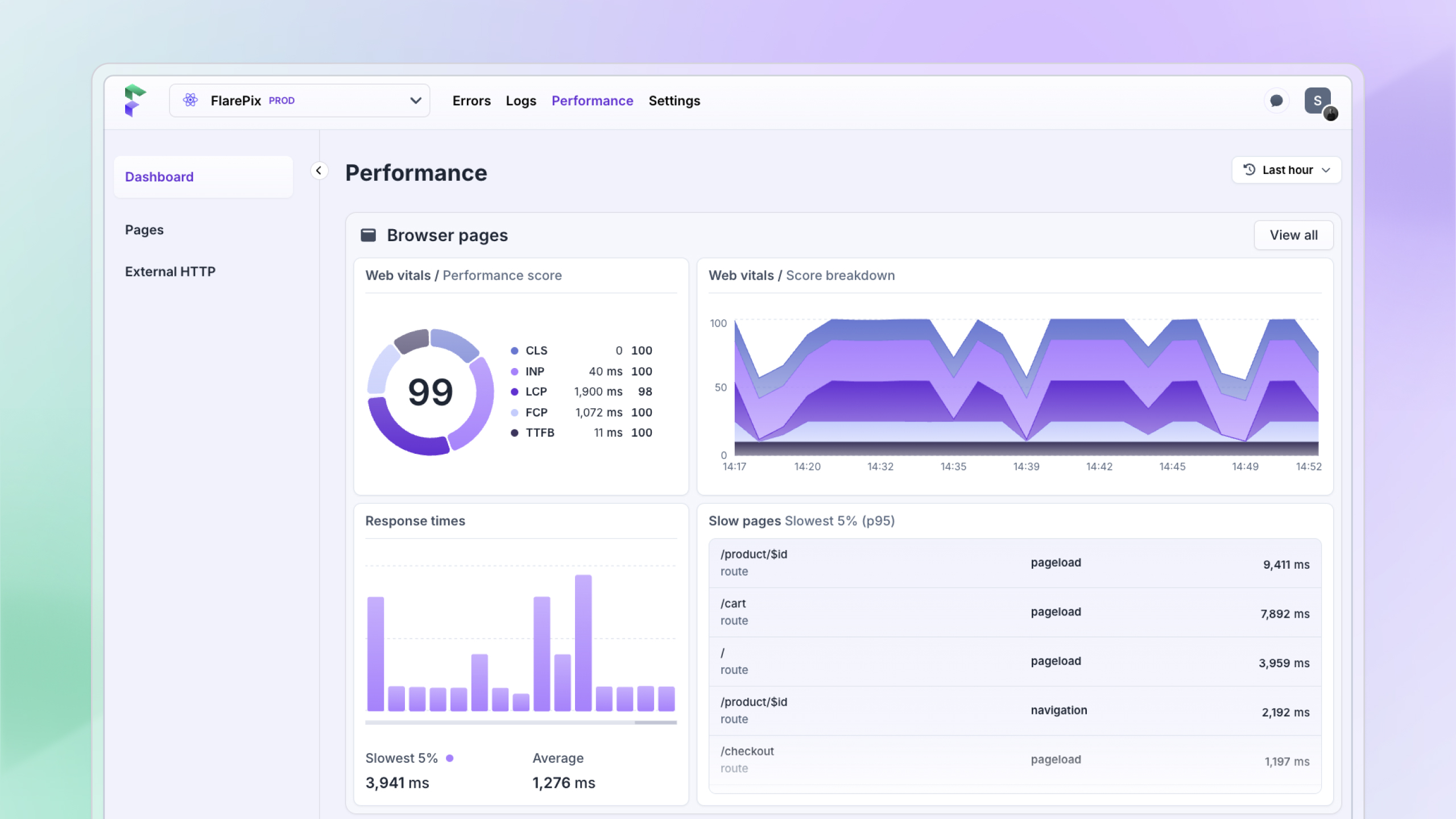Click the LCP legend dot
Screen dimensions: 1456x819
[x=515, y=392]
